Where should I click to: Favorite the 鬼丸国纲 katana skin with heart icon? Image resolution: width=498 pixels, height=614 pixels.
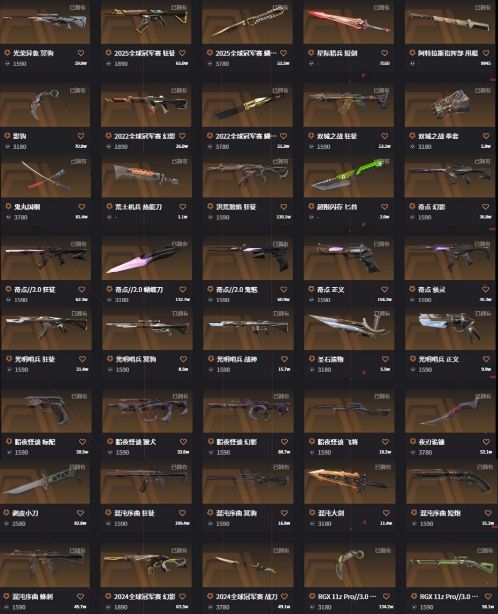coord(81,207)
